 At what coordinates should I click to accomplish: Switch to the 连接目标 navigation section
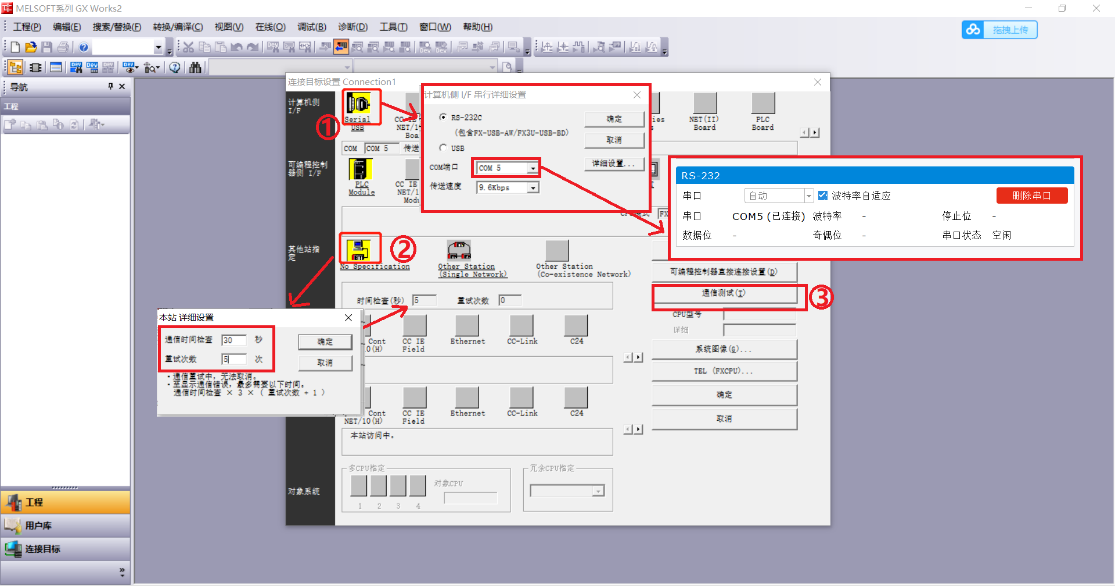pyautogui.click(x=65, y=549)
